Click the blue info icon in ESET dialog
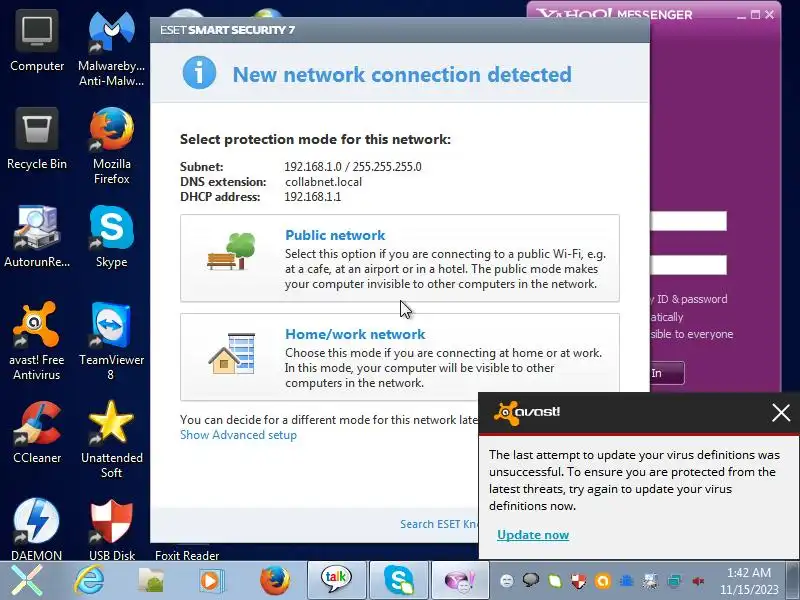Image resolution: width=800 pixels, height=600 pixels. tap(199, 72)
